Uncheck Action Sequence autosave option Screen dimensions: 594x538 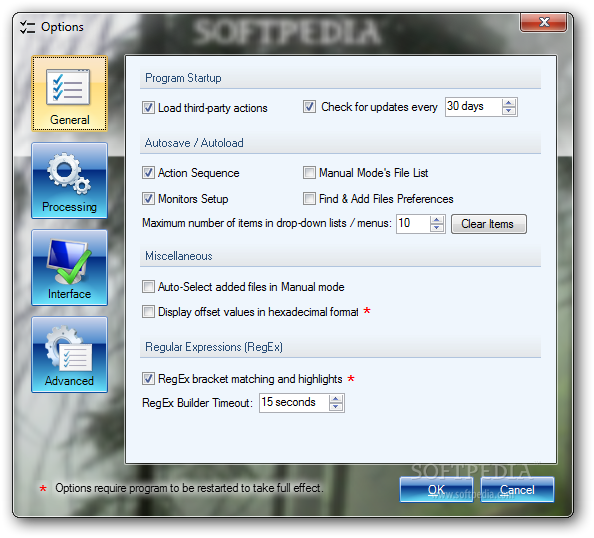148,173
